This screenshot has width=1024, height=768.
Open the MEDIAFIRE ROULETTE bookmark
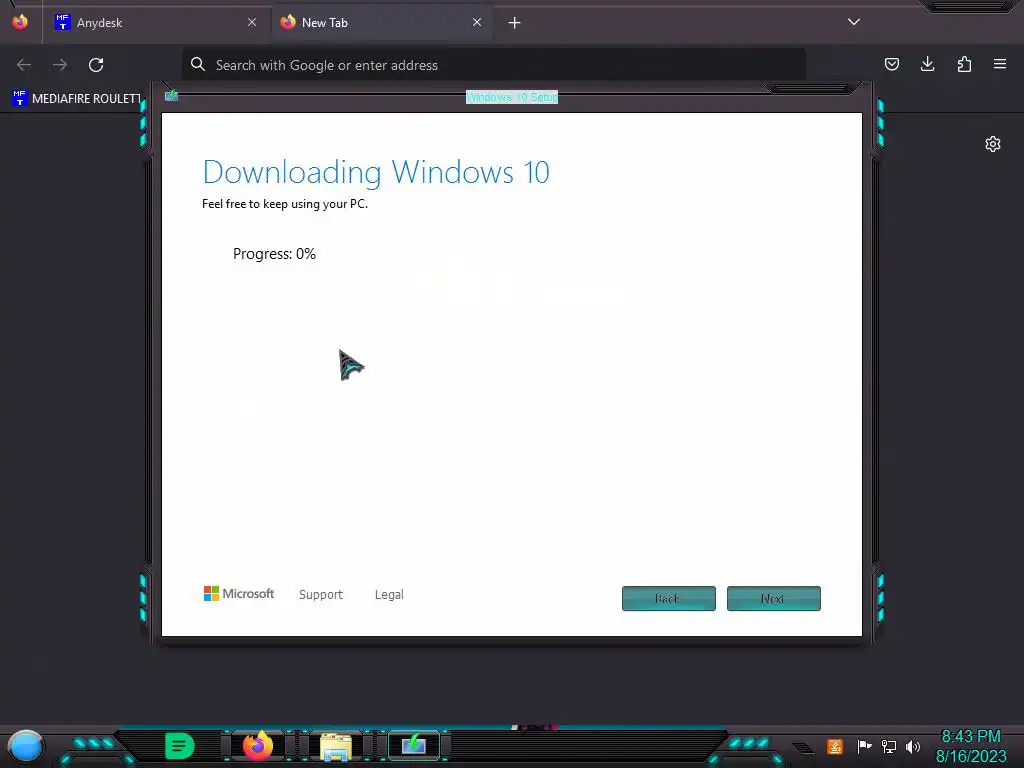76,99
